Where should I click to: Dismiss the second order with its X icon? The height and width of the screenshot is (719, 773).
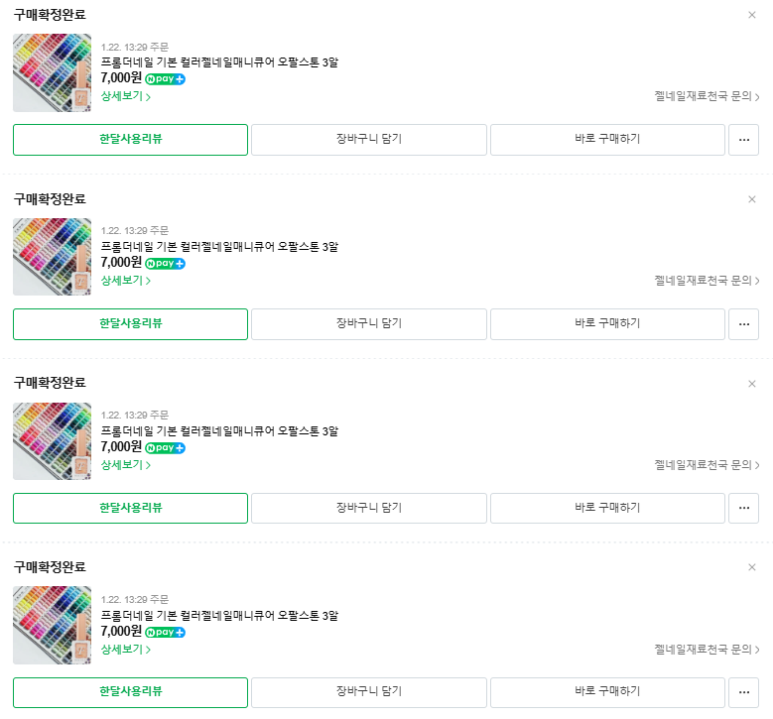752,199
